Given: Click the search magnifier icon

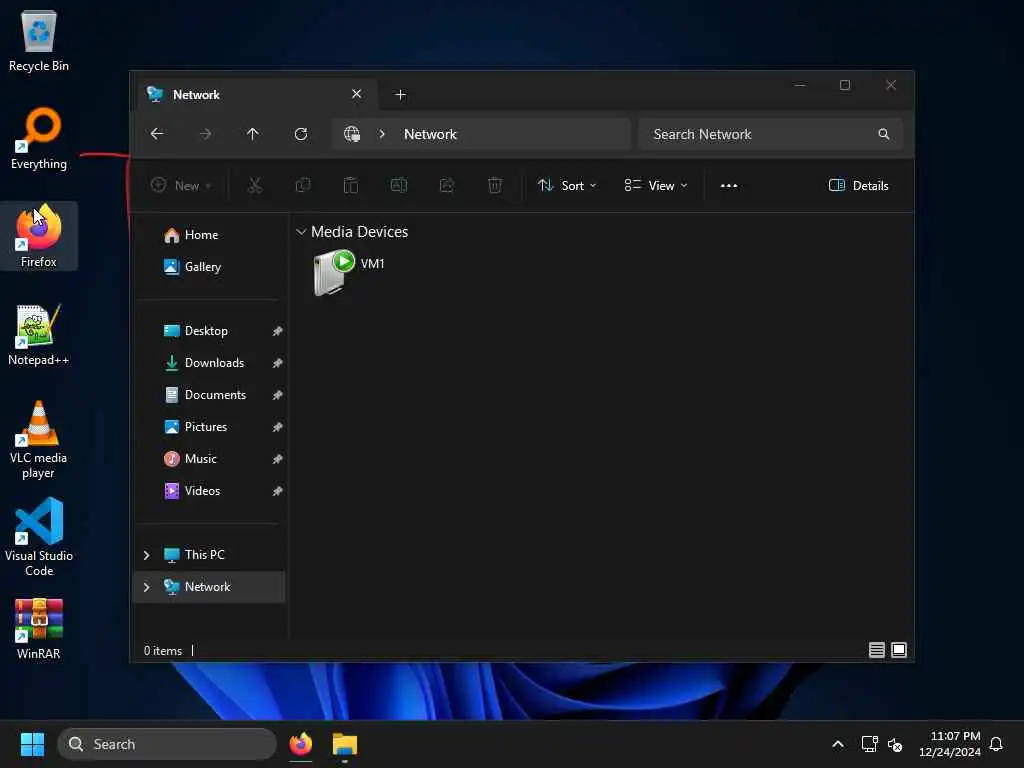Looking at the screenshot, I should click(x=884, y=134).
